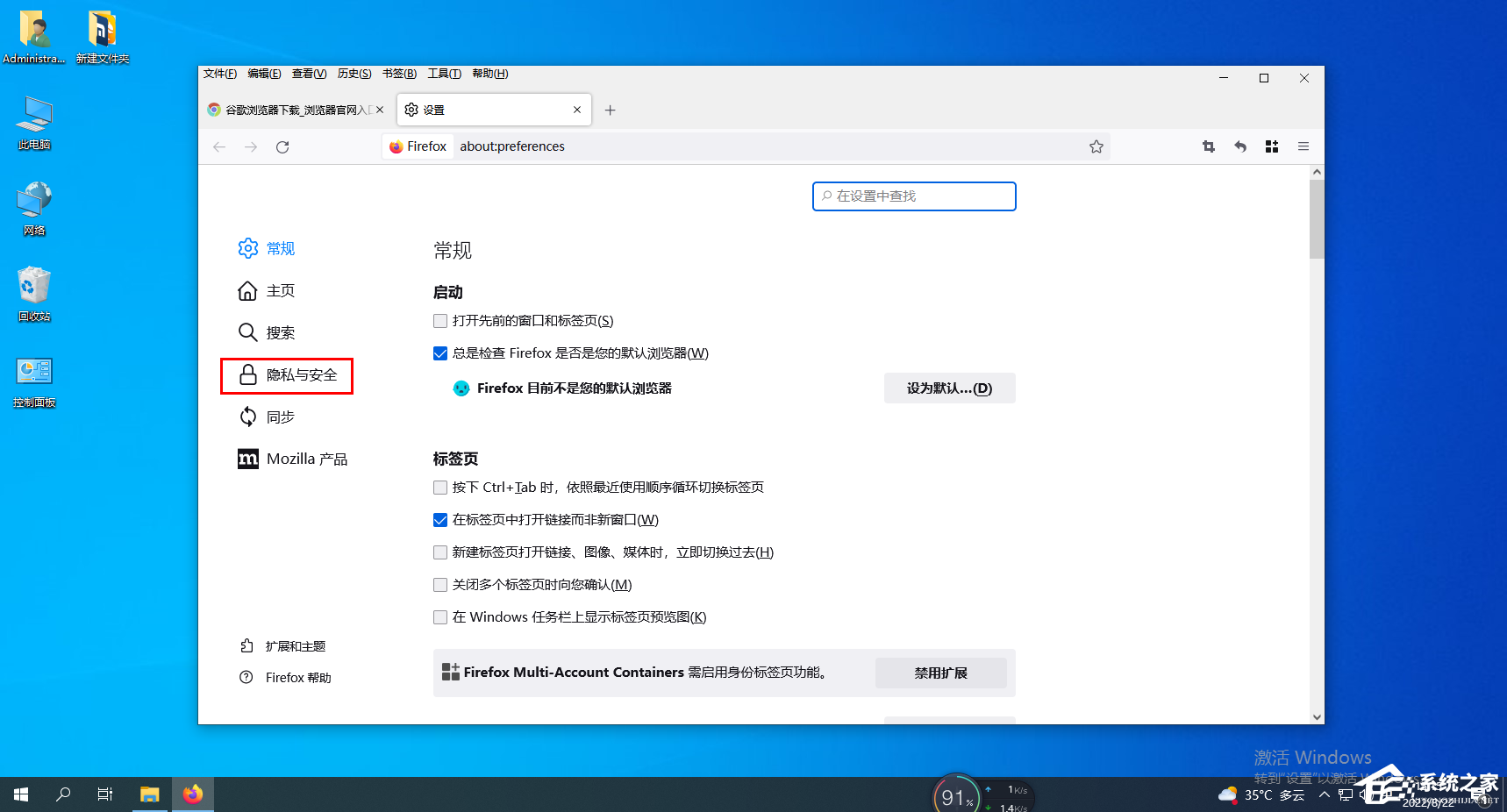
Task: Open the four-squares extensions toolbar icon
Action: coord(1271,147)
